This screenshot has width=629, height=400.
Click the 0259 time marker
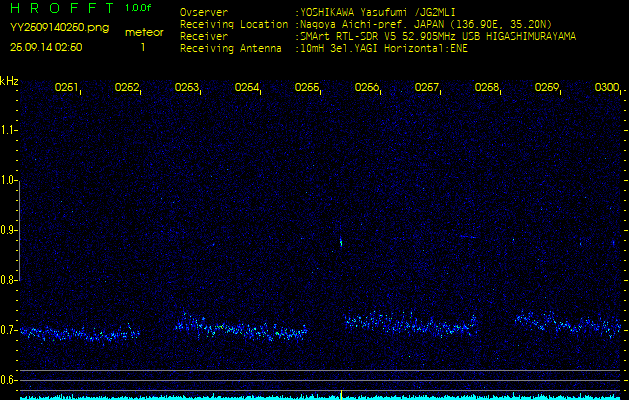pos(547,88)
